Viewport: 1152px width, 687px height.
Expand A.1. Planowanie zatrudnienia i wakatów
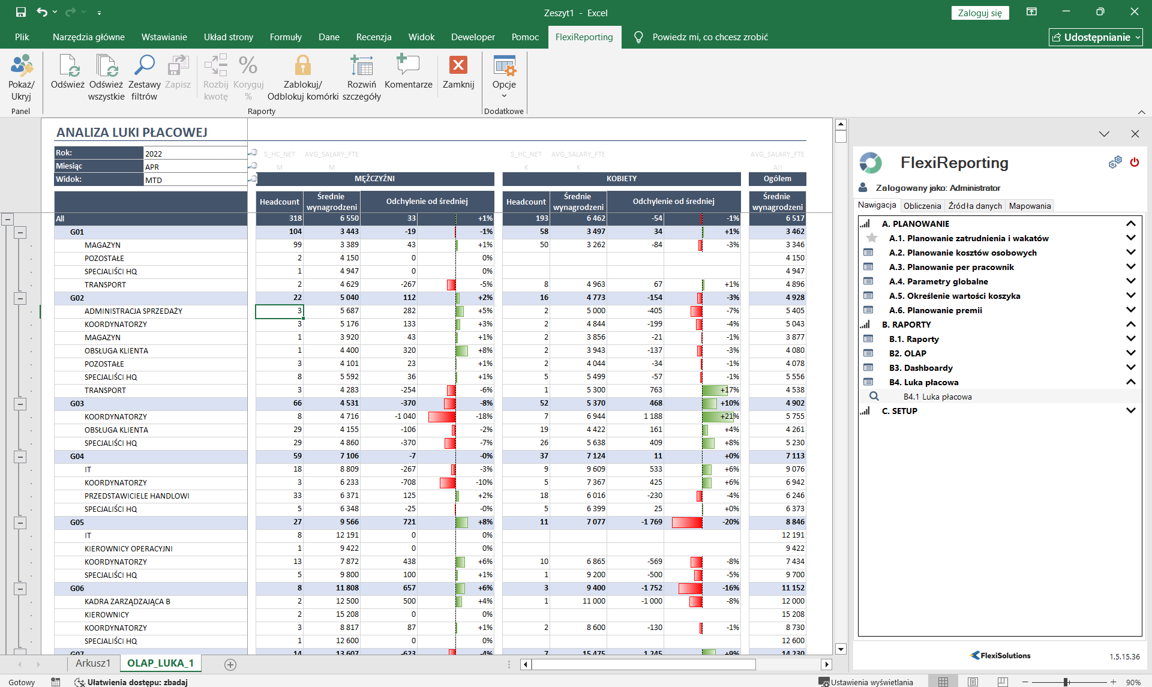coord(1131,239)
